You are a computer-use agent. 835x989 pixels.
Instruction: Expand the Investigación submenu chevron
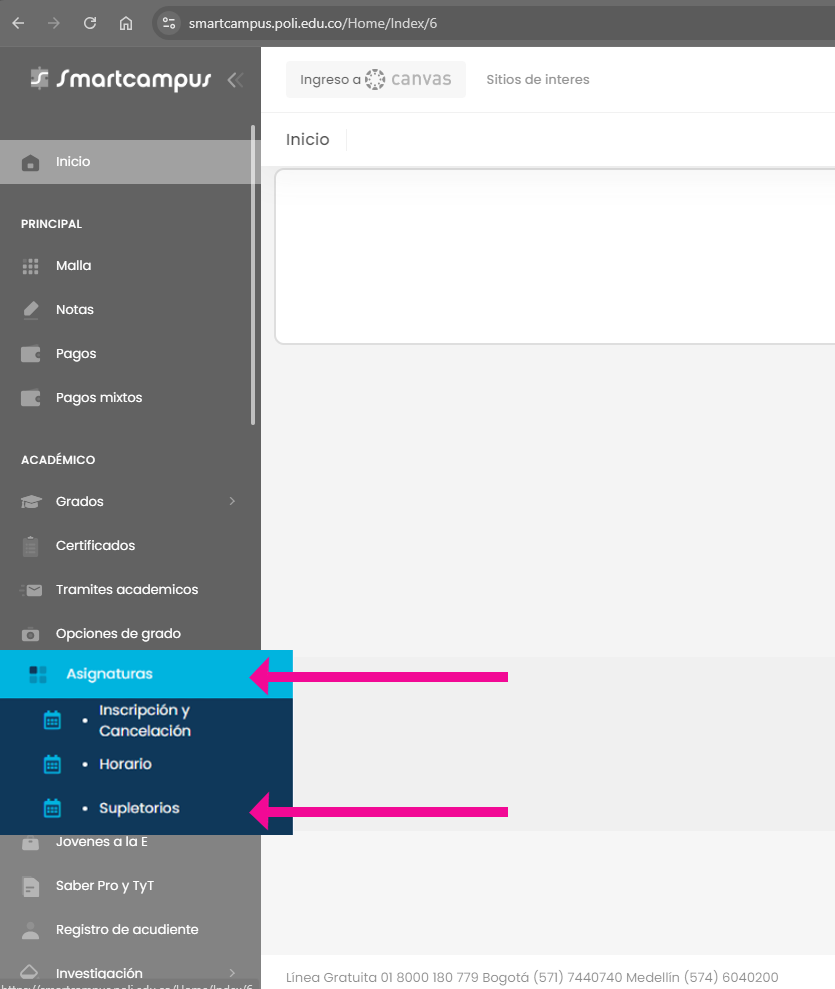tap(232, 973)
